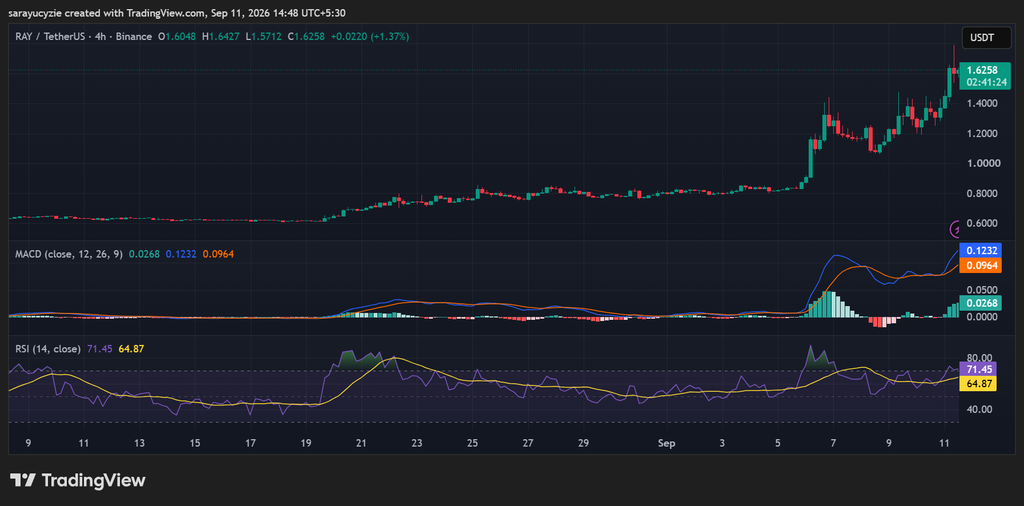Click the yellow 64.87 RSI average label
This screenshot has width=1024, height=506.
point(978,384)
